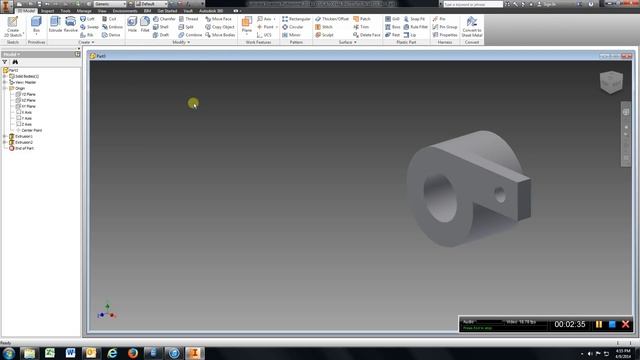Collapse the Origin folder node

(x=5, y=88)
